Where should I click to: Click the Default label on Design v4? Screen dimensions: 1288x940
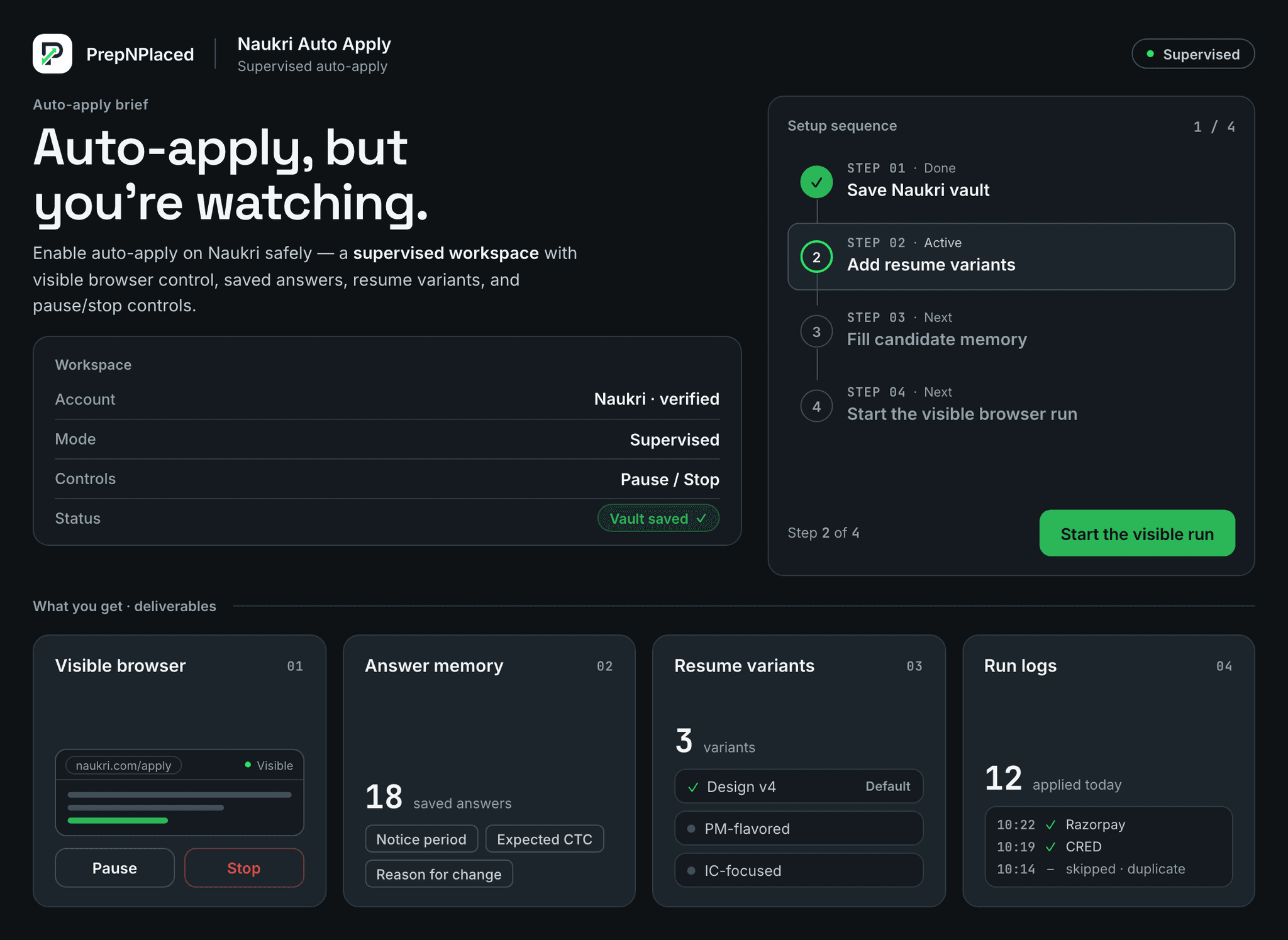pos(887,787)
